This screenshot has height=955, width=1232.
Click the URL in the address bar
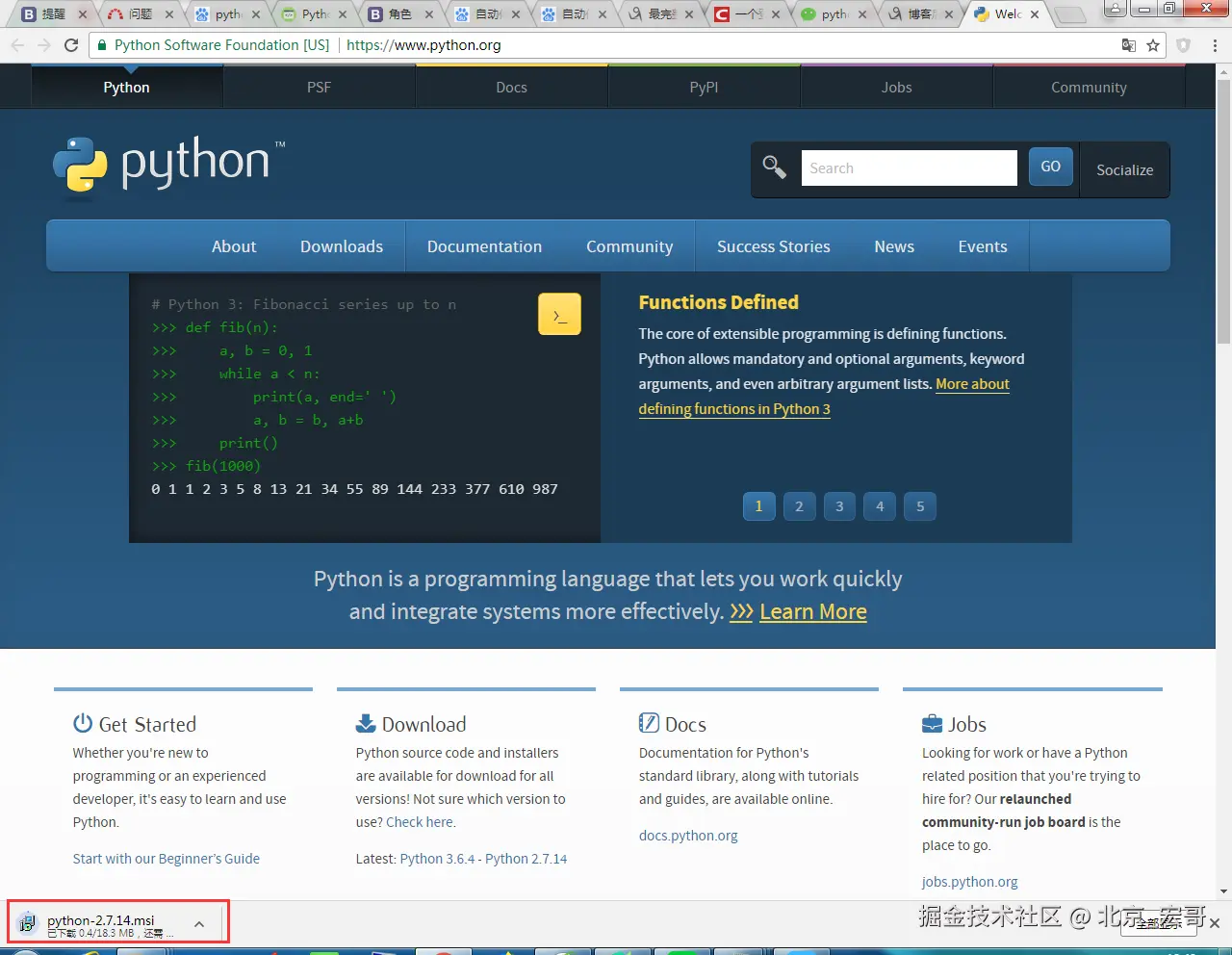423,45
